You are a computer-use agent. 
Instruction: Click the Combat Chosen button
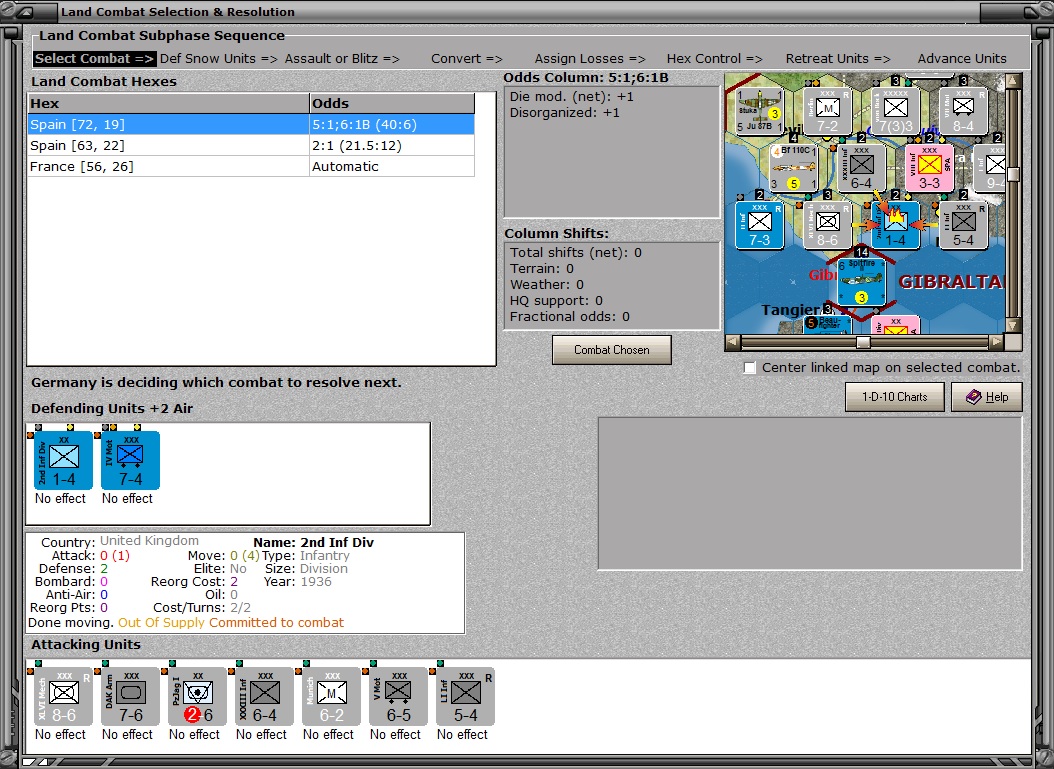coord(612,350)
